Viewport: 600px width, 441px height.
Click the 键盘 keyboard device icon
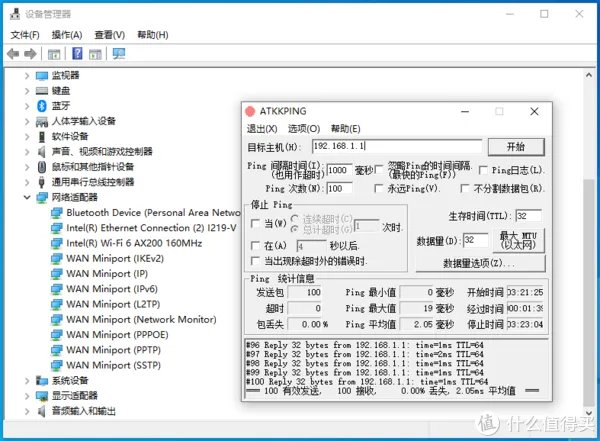point(42,91)
